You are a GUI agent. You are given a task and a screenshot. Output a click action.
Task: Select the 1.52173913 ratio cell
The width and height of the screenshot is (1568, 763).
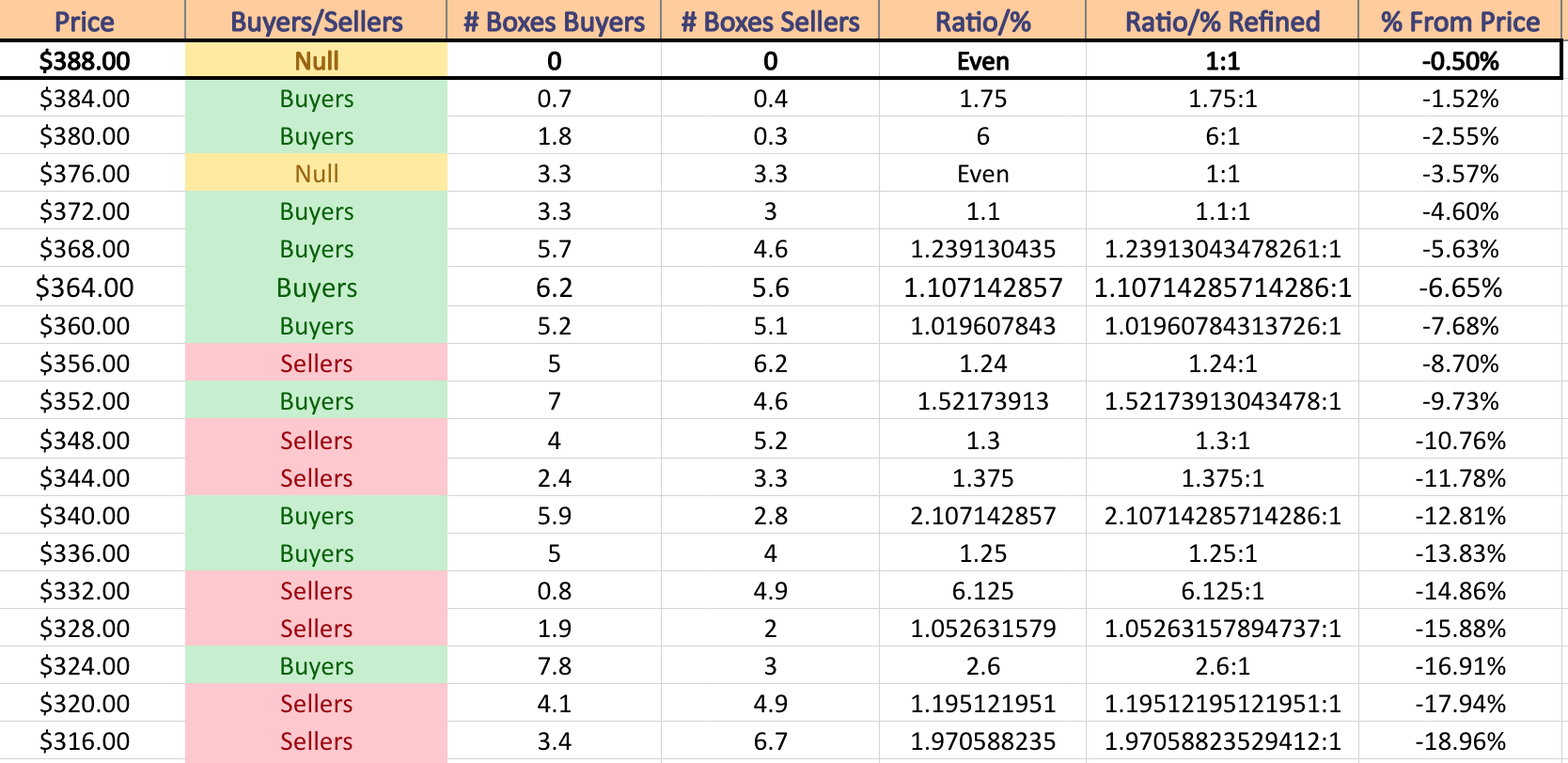[982, 401]
